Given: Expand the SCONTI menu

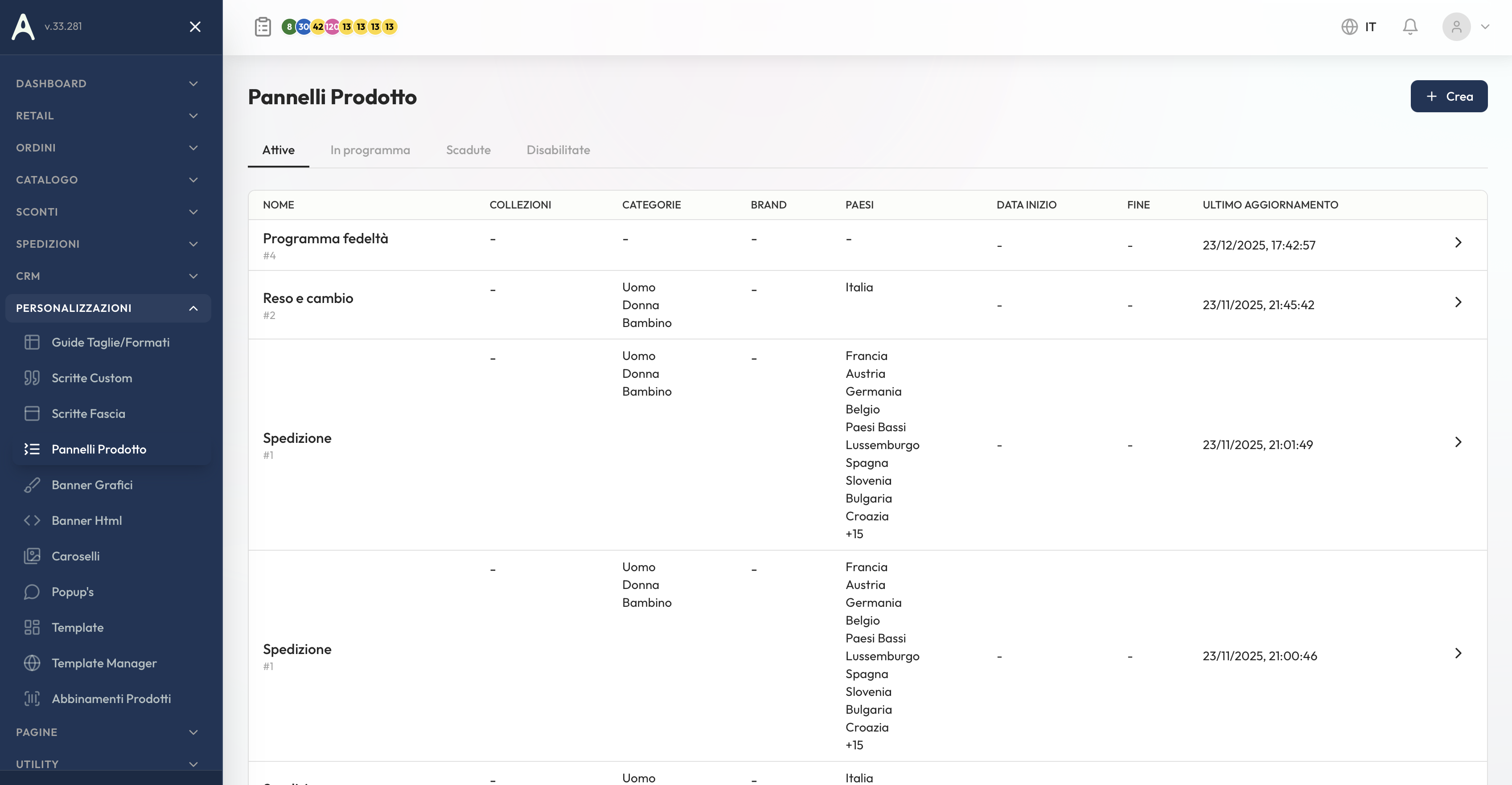Looking at the screenshot, I should (108, 212).
